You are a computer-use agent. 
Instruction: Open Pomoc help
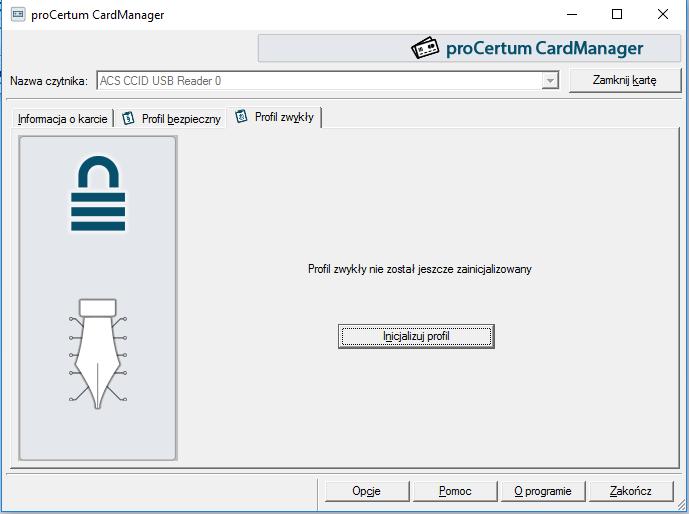point(455,491)
